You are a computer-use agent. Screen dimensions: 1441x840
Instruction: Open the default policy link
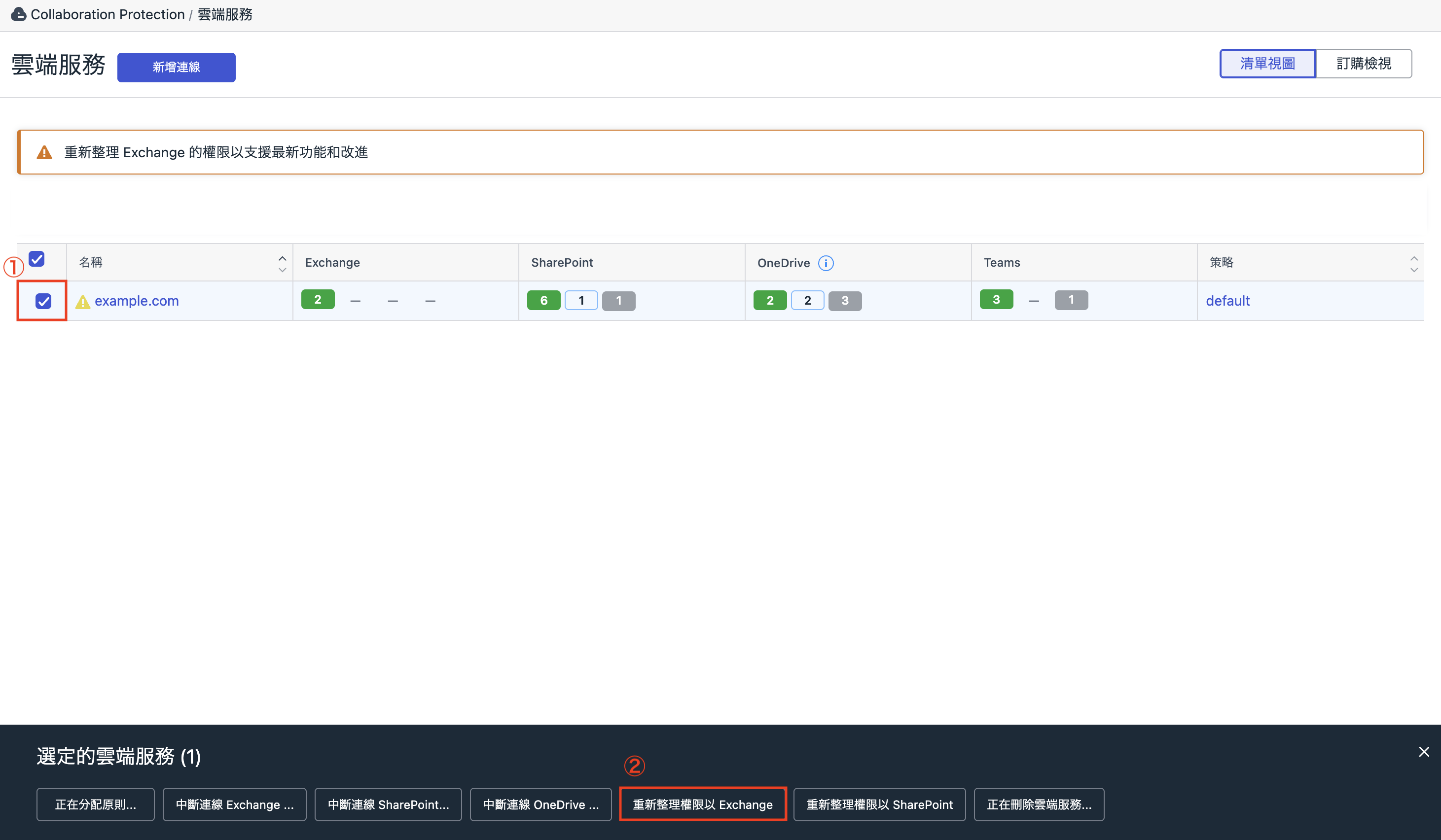1227,301
